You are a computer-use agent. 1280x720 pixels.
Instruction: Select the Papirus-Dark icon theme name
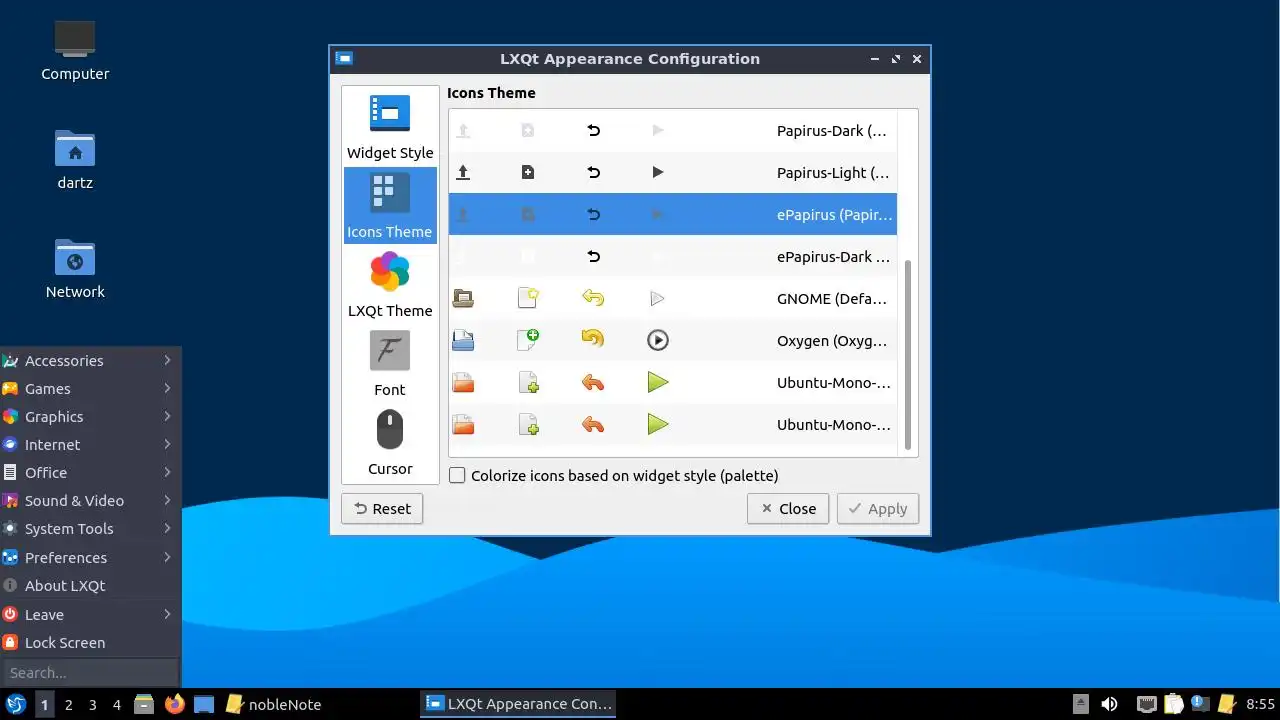(x=832, y=131)
